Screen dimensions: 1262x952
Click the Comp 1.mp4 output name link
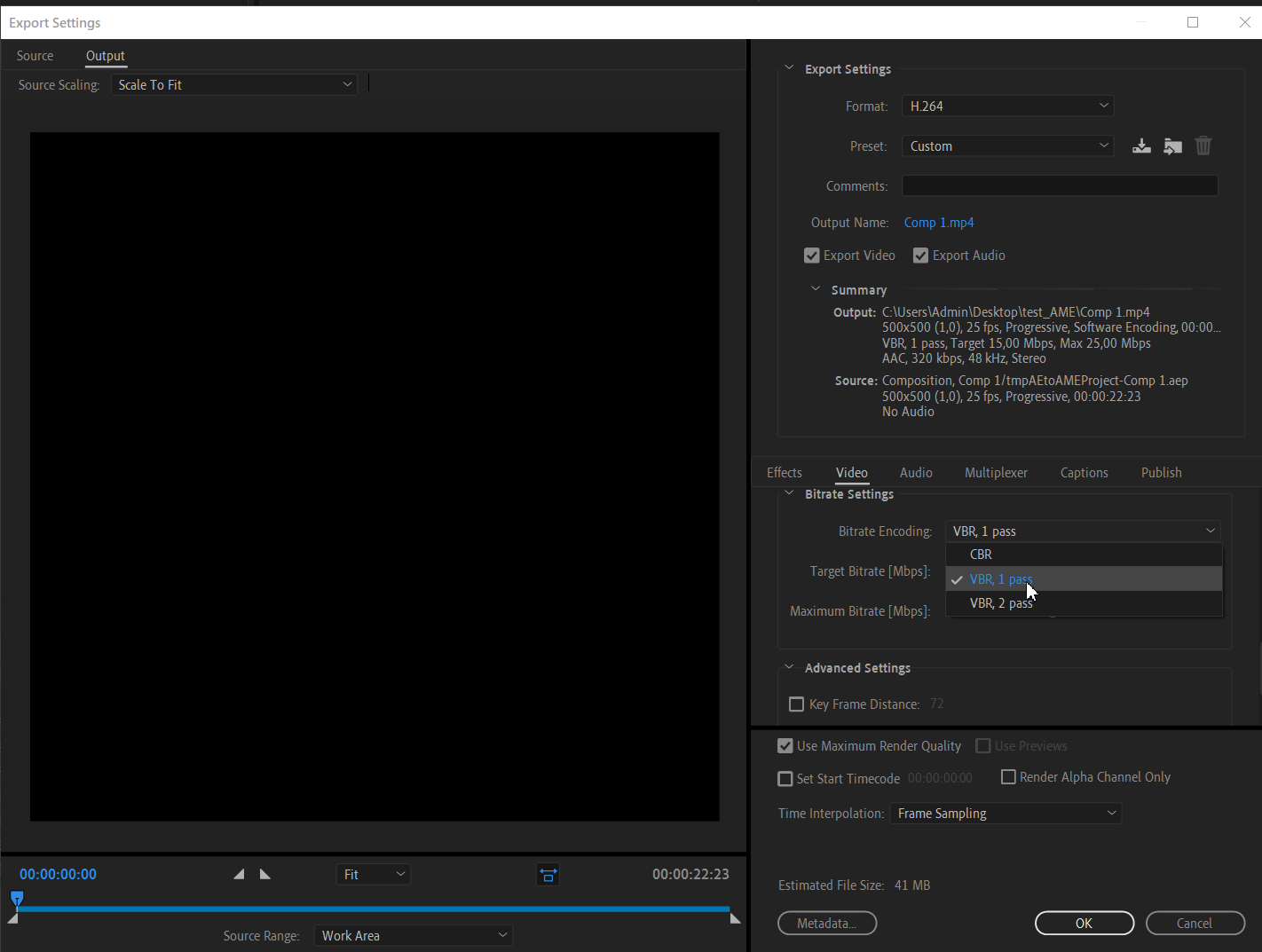click(939, 223)
